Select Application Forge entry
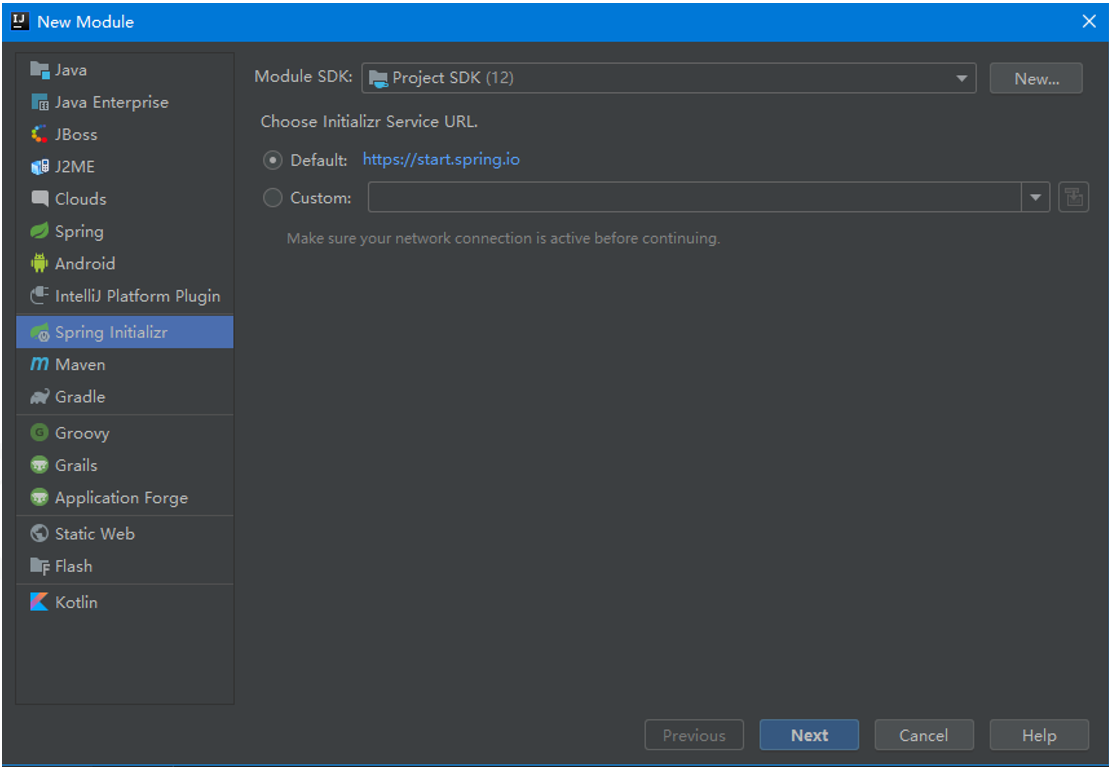Viewport: 1109px width, 768px height. click(x=124, y=497)
